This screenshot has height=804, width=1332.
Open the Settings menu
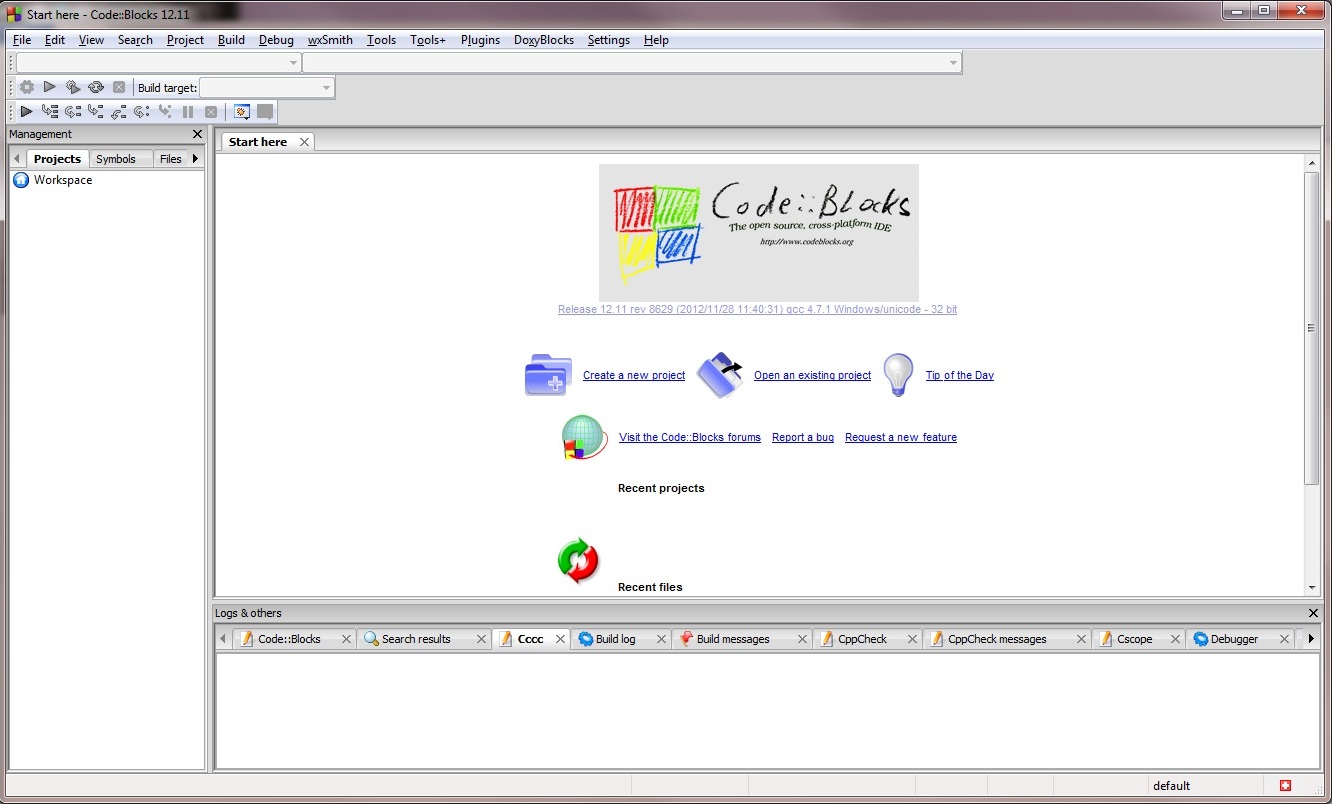609,40
